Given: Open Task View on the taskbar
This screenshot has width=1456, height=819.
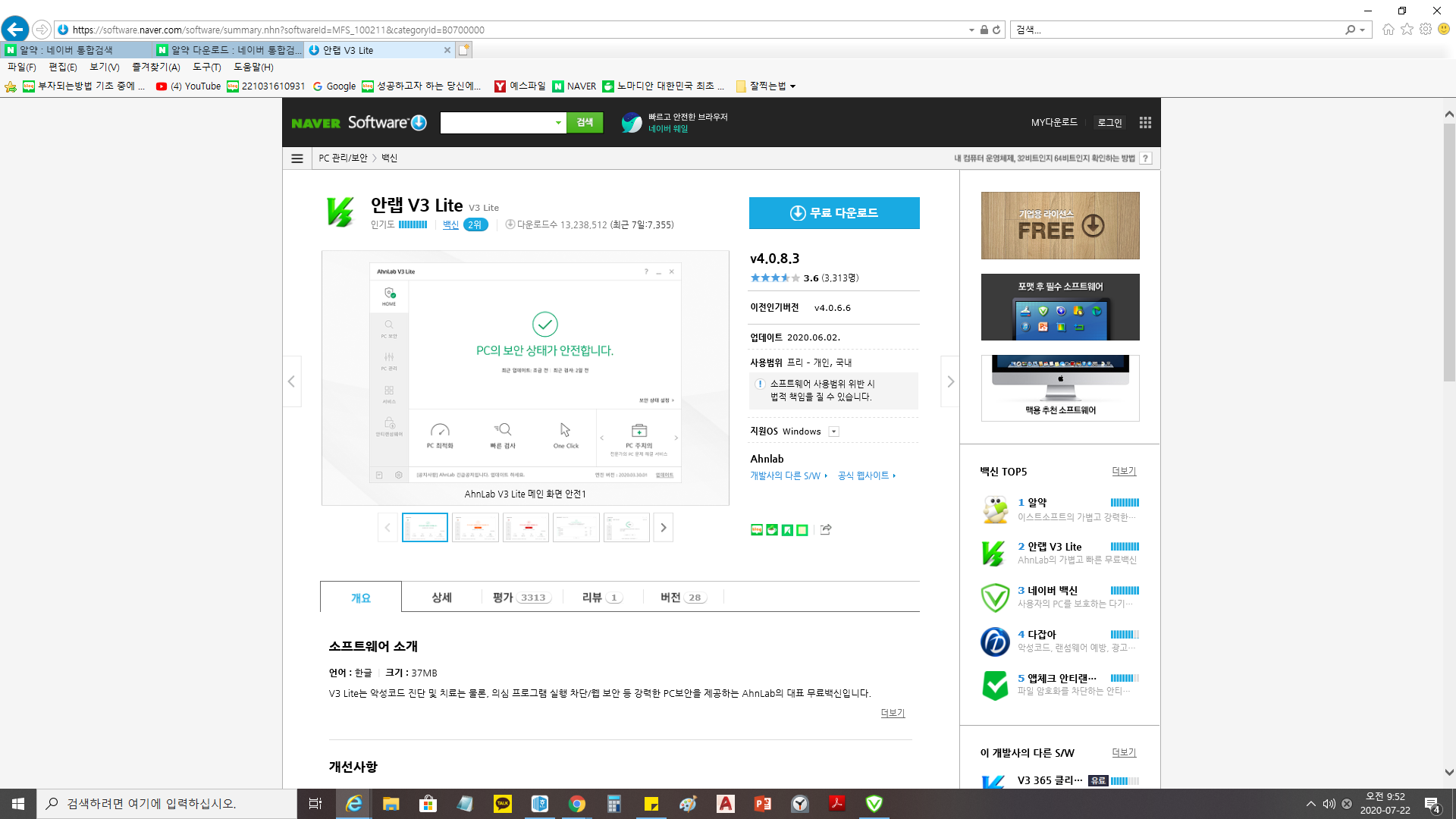Looking at the screenshot, I should coord(315,804).
